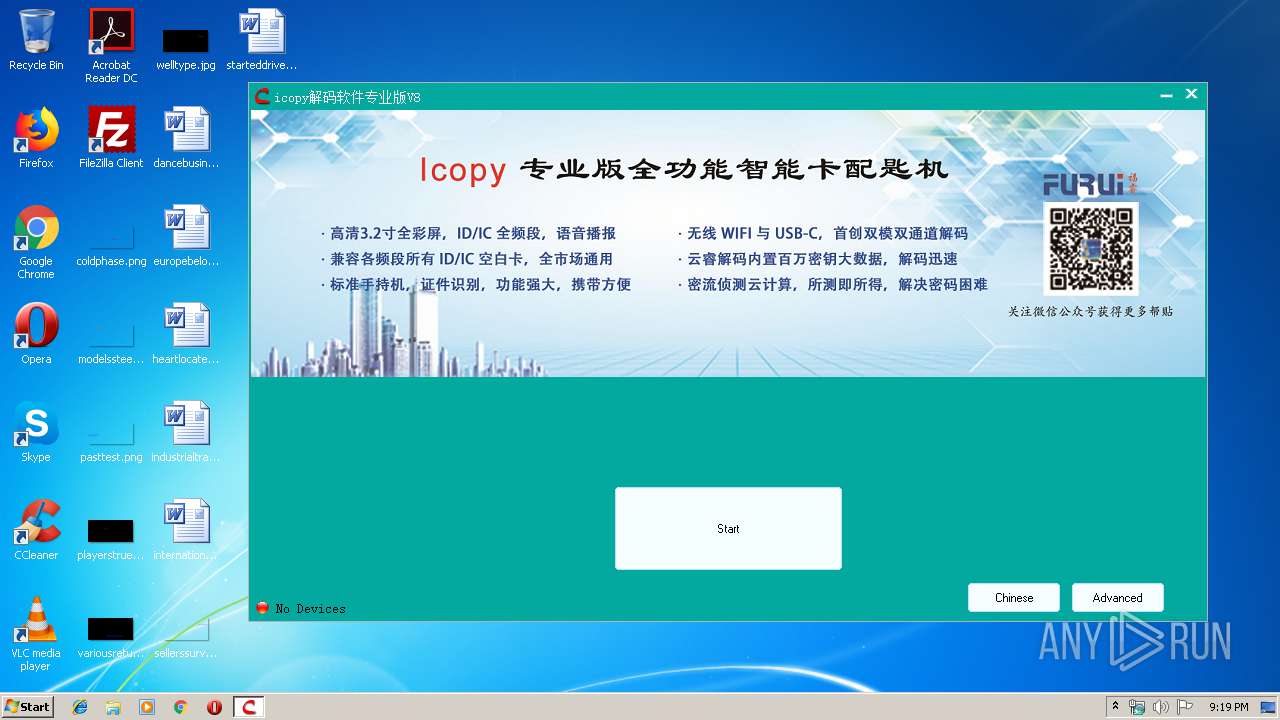This screenshot has height=720, width=1280.
Task: Click the FURUI brand logo
Action: 1090,184
